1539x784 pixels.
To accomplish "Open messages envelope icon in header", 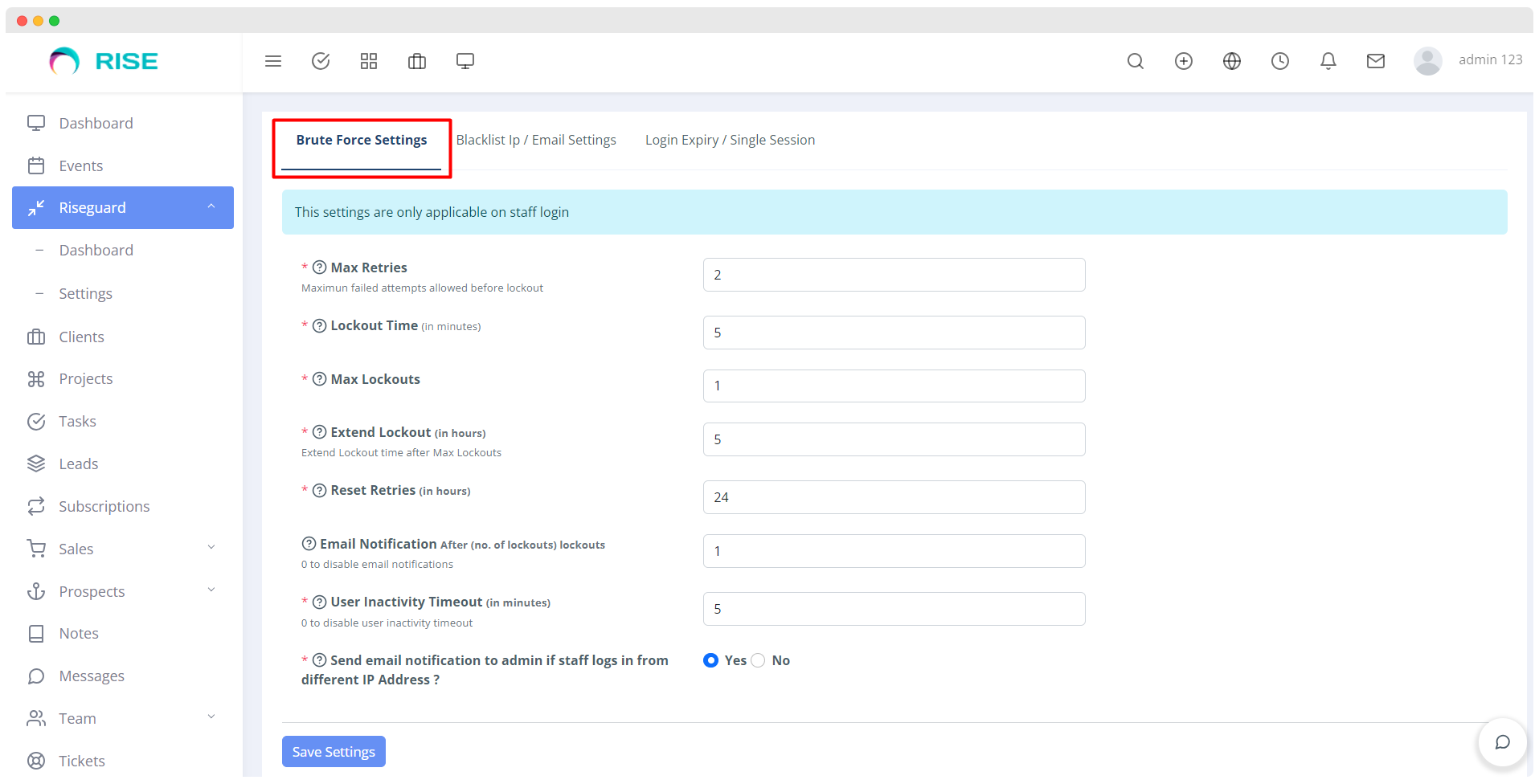I will [1375, 61].
